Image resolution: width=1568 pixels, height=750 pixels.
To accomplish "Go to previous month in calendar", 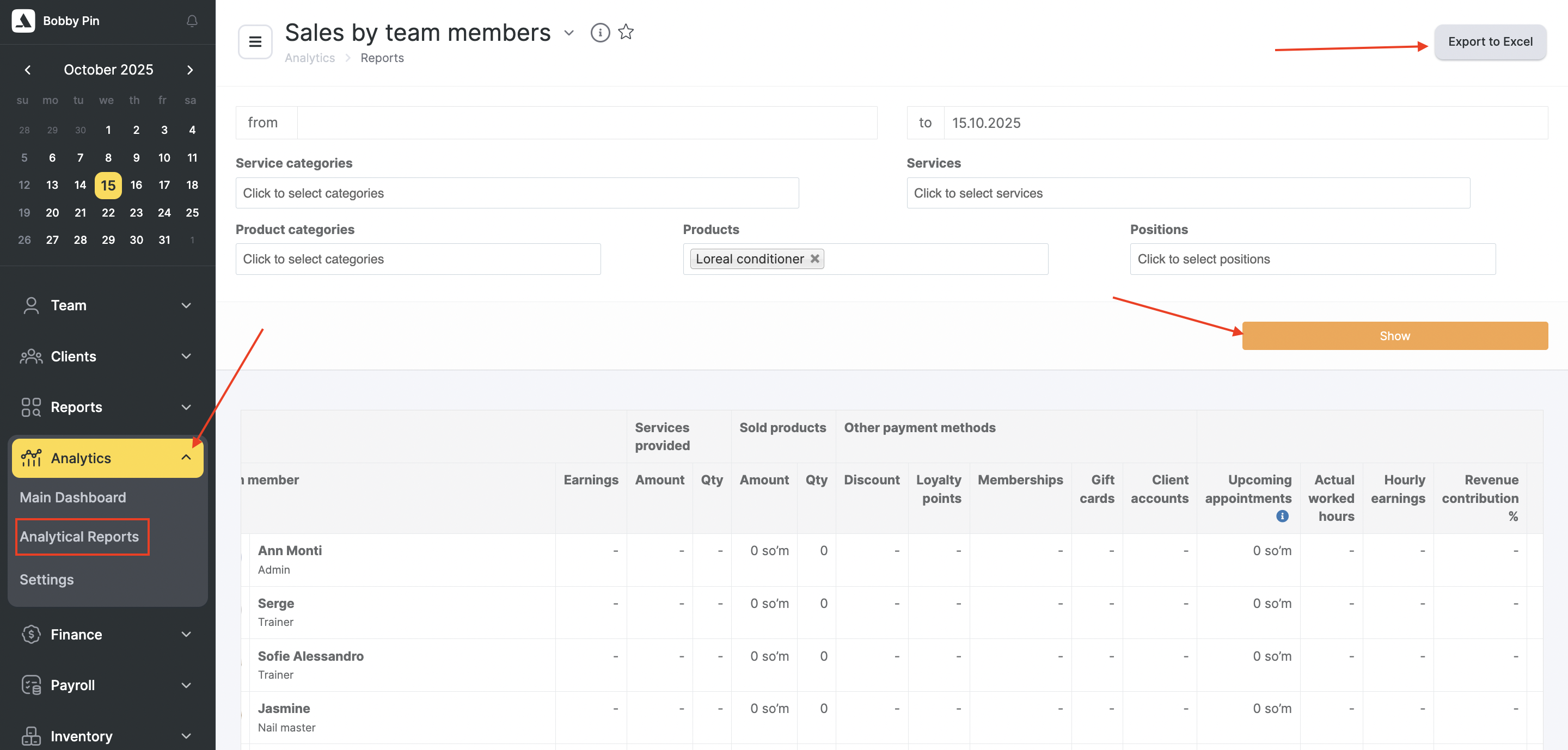I will (27, 70).
